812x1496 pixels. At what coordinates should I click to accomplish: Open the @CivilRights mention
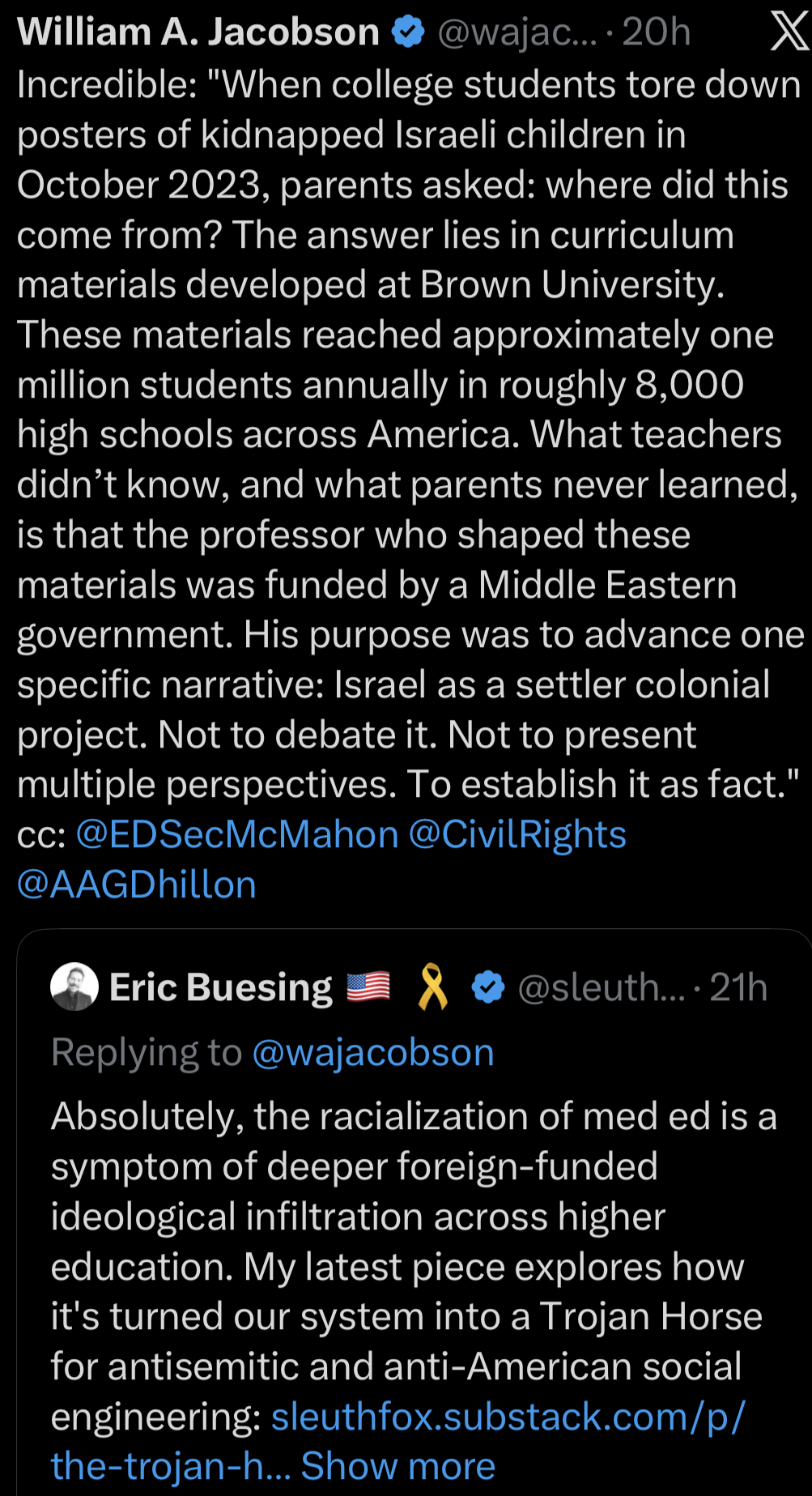517,834
